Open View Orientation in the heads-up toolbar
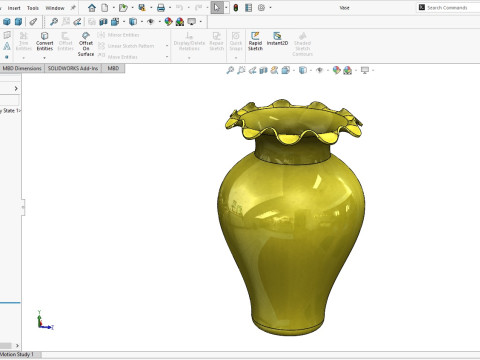The width and height of the screenshot is (480, 360). pos(286,70)
